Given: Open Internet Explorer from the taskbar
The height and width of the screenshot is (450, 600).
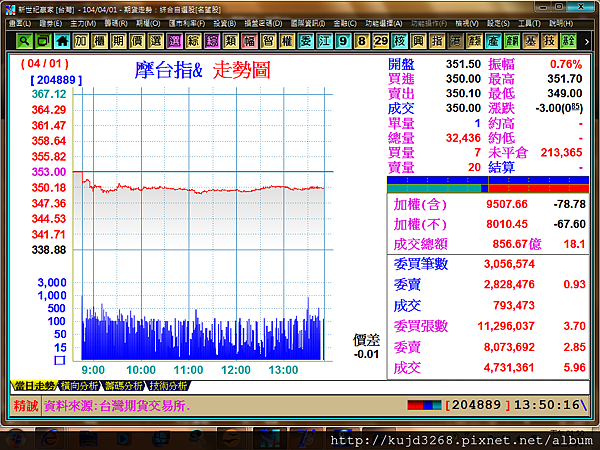Looking at the screenshot, I should (x=50, y=439).
